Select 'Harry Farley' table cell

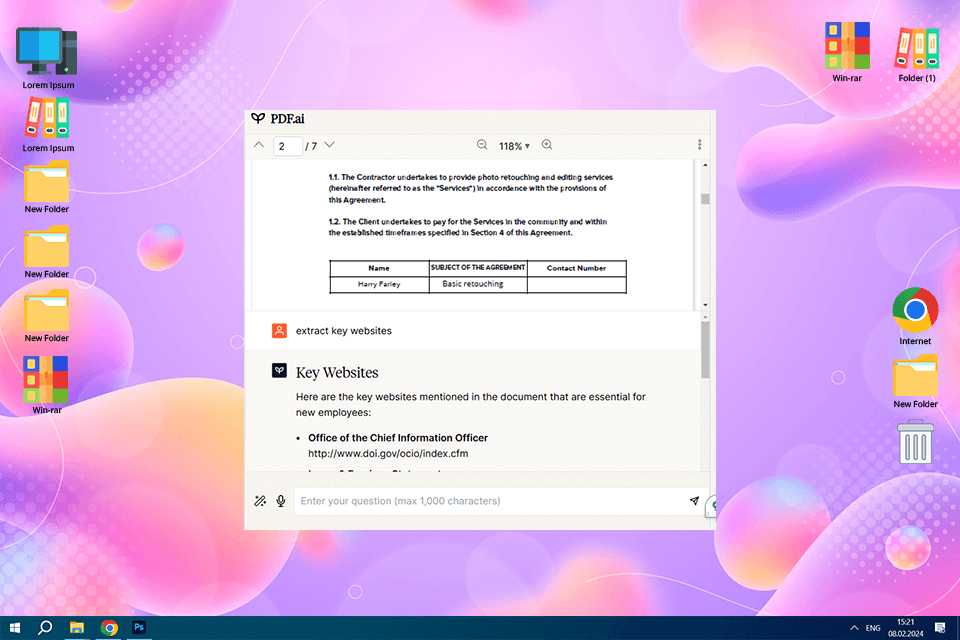379,284
